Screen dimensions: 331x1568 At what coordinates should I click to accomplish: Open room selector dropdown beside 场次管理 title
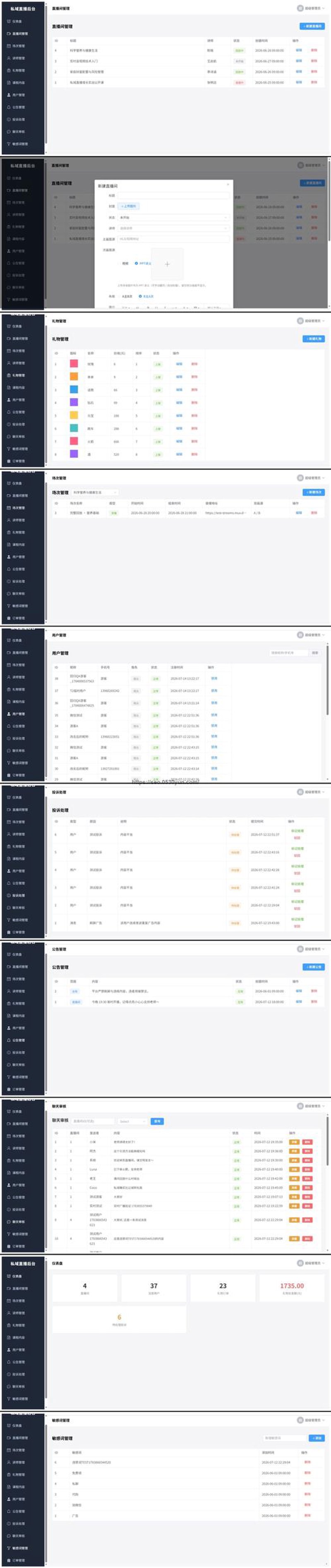(94, 492)
